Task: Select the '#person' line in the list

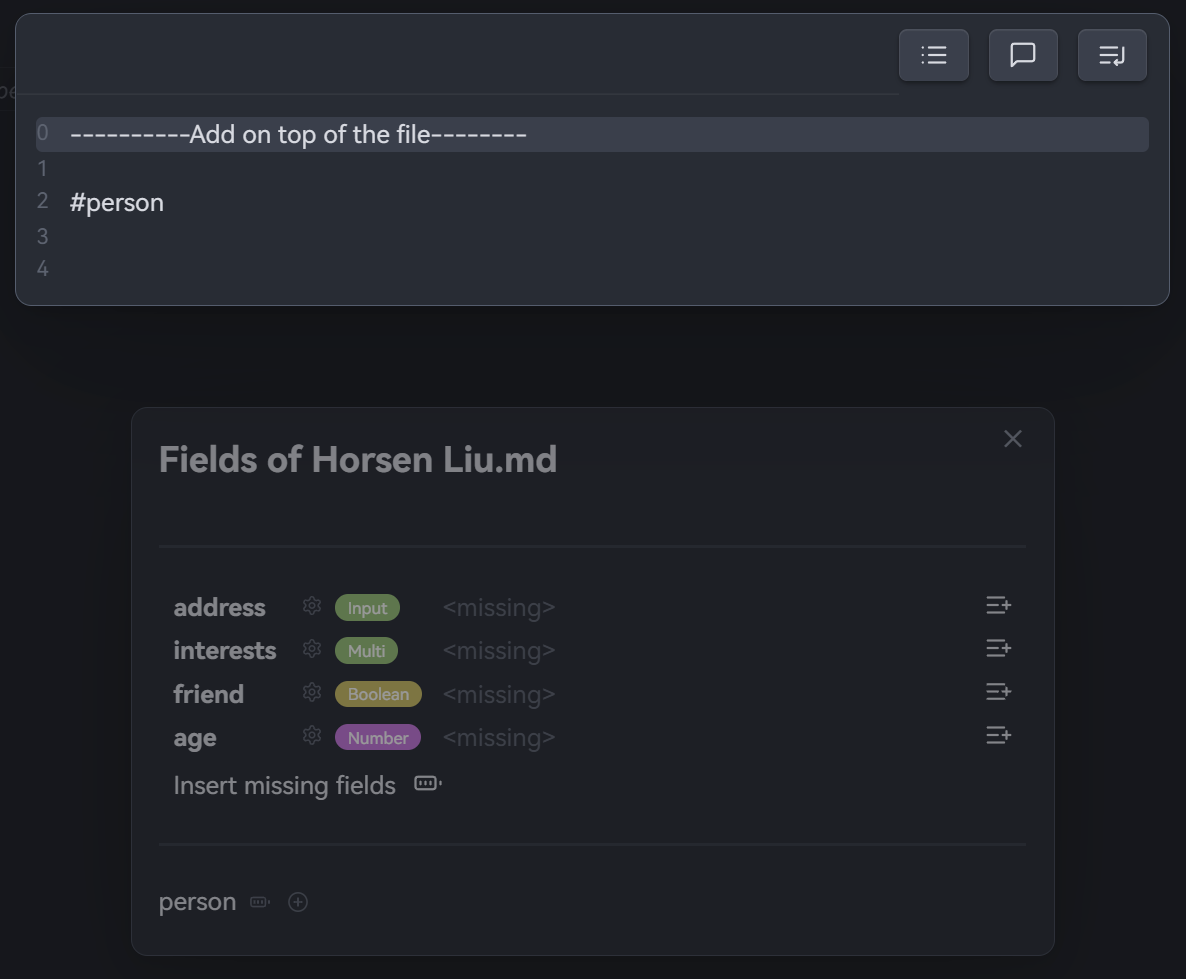Action: coord(117,203)
